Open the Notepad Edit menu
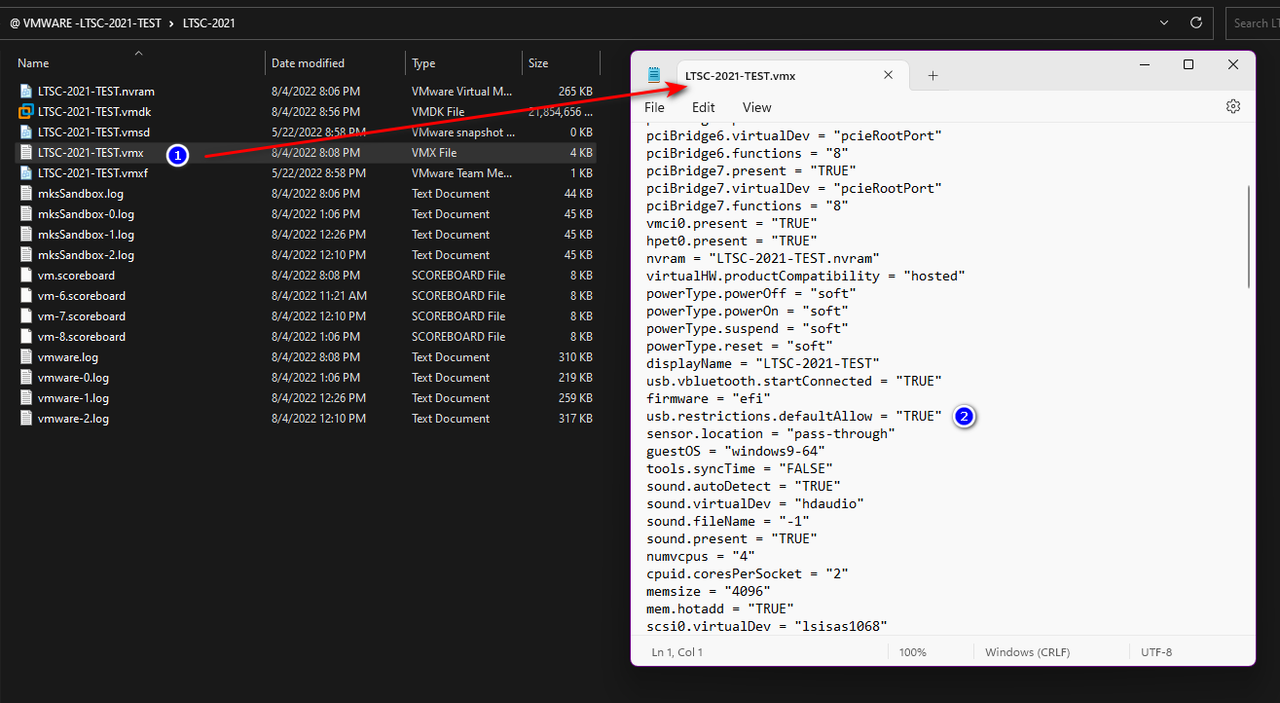This screenshot has height=703, width=1280. tap(703, 107)
